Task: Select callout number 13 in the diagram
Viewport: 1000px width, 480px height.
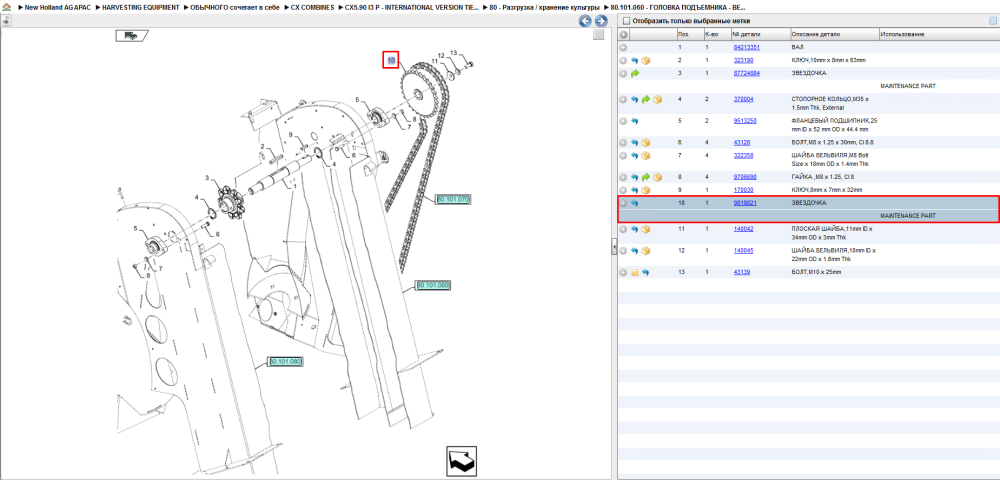Action: [454, 52]
